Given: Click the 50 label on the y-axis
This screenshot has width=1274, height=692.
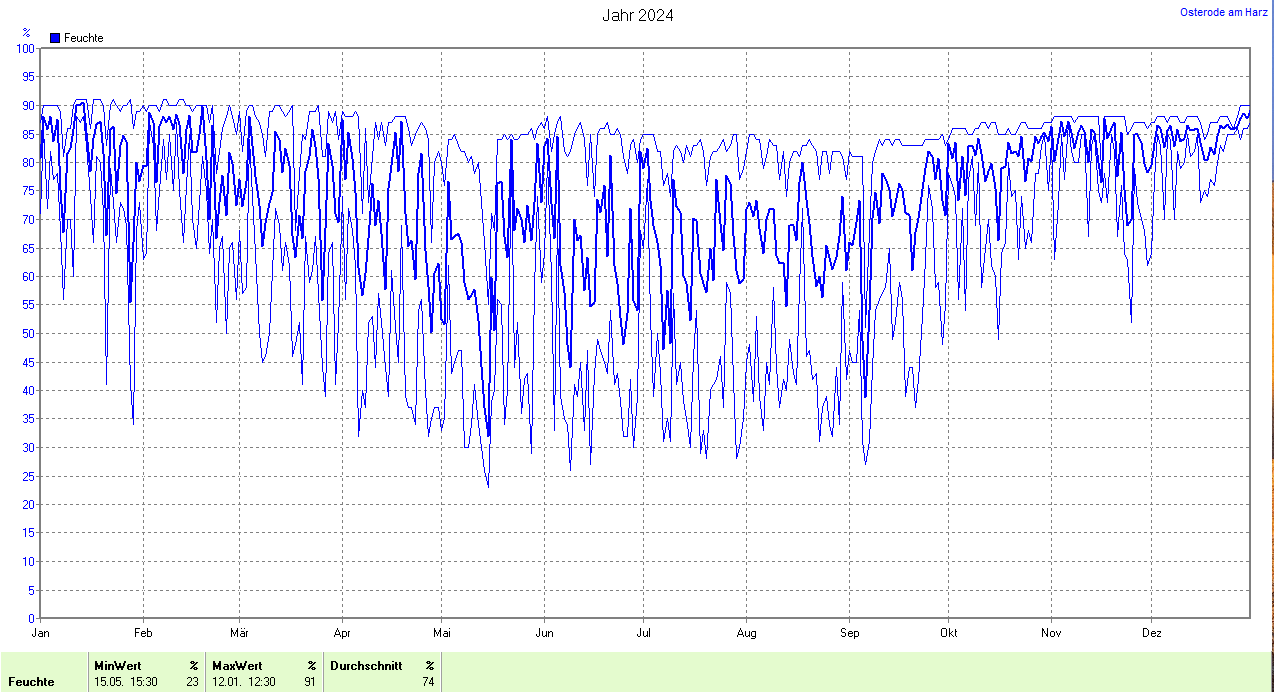Looking at the screenshot, I should (x=28, y=333).
